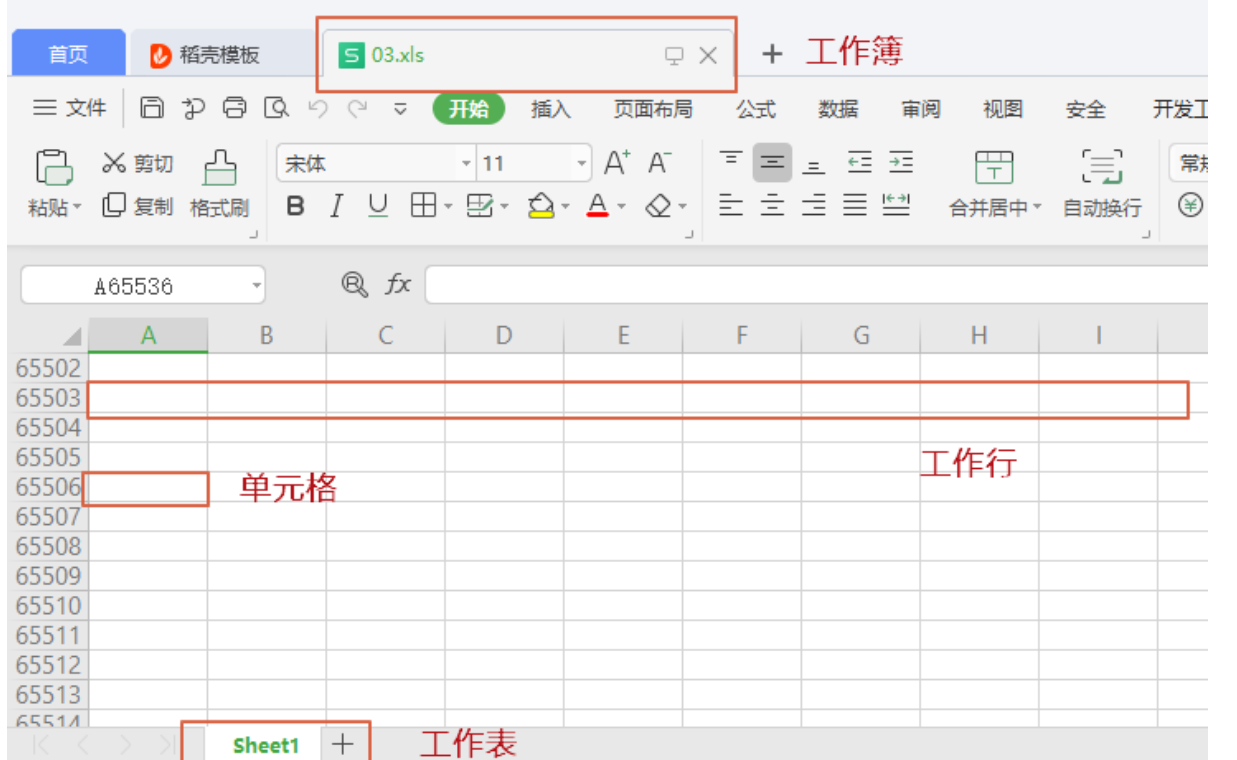Screen dimensions: 1237x760
Task: Expand the font size dropdown
Action: pyautogui.click(x=582, y=163)
